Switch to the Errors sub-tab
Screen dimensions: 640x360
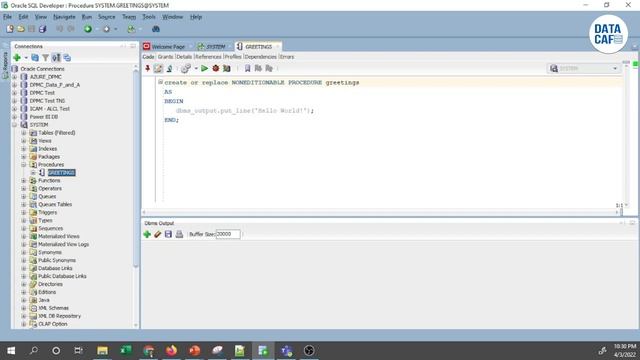click(x=287, y=57)
